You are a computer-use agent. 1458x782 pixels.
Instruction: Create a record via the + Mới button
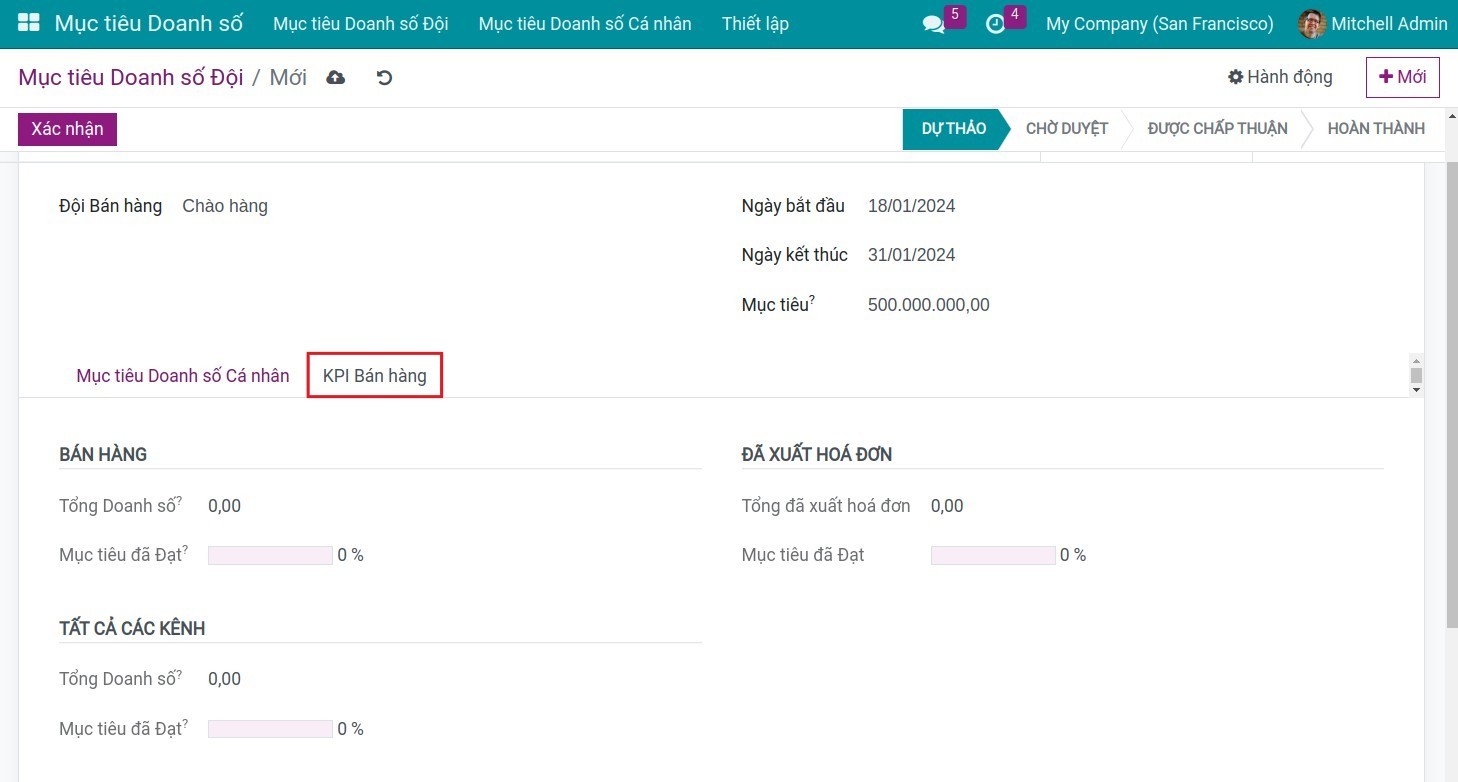pyautogui.click(x=1402, y=76)
